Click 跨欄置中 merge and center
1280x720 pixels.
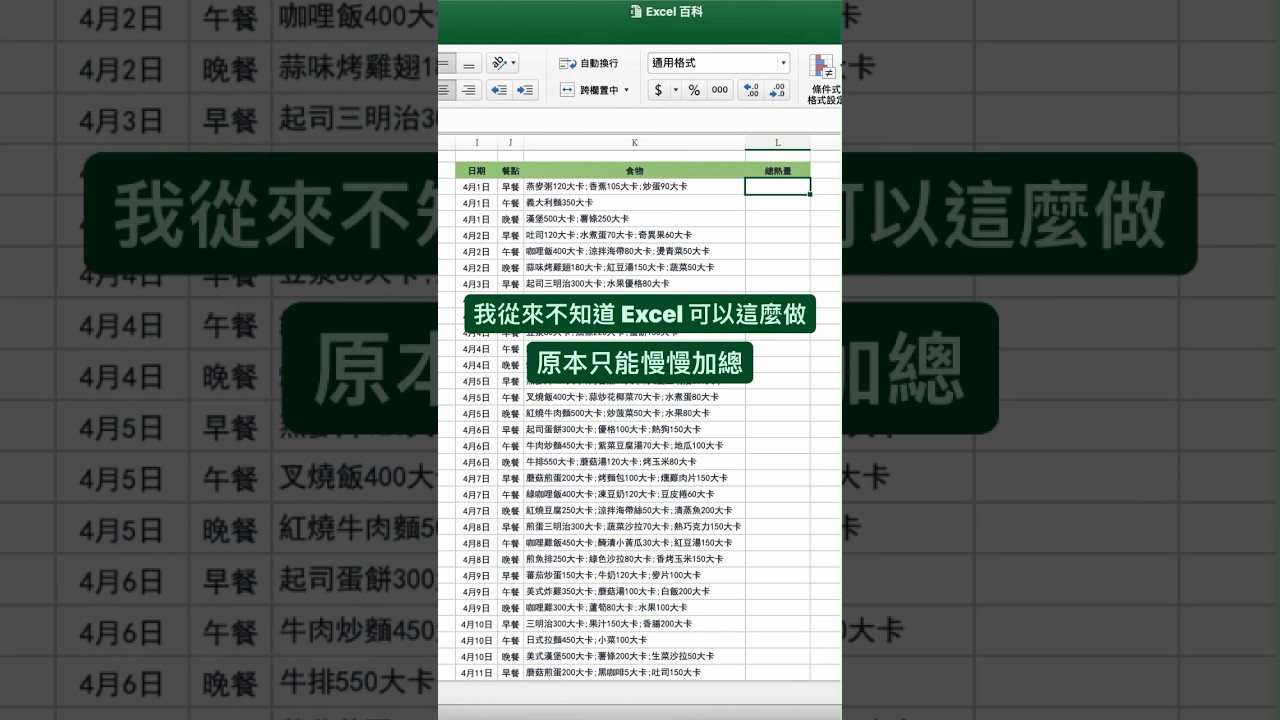[x=589, y=90]
